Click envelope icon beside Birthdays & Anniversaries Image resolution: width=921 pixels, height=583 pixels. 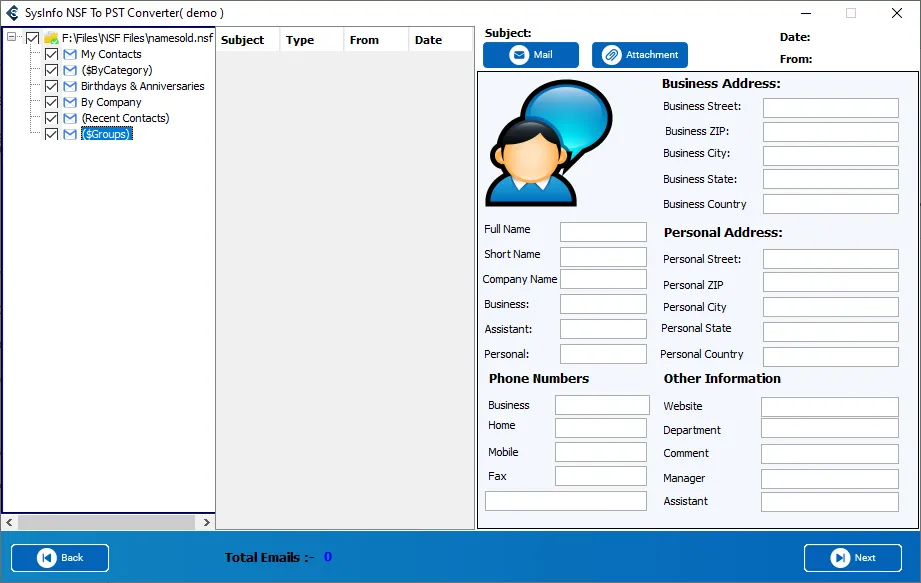[x=70, y=86]
